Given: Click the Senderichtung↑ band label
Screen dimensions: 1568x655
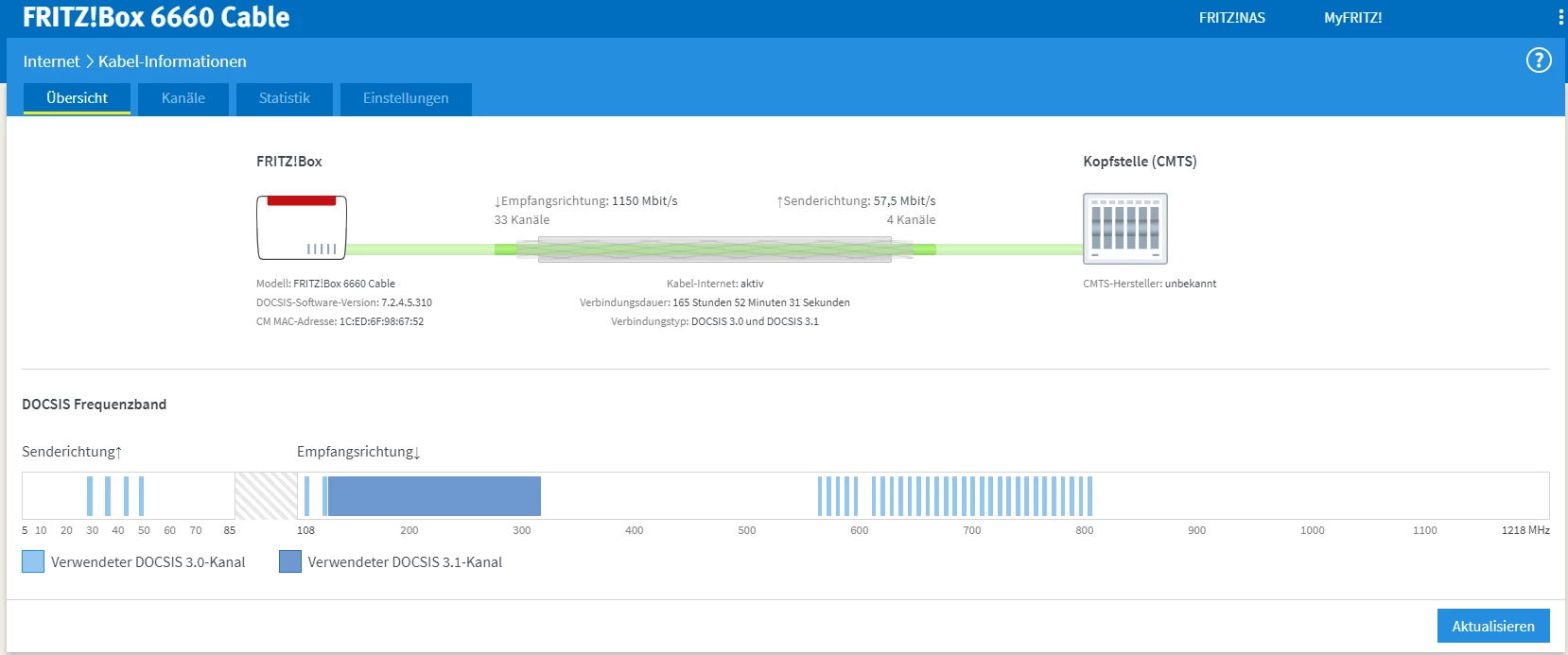Looking at the screenshot, I should click(72, 452).
